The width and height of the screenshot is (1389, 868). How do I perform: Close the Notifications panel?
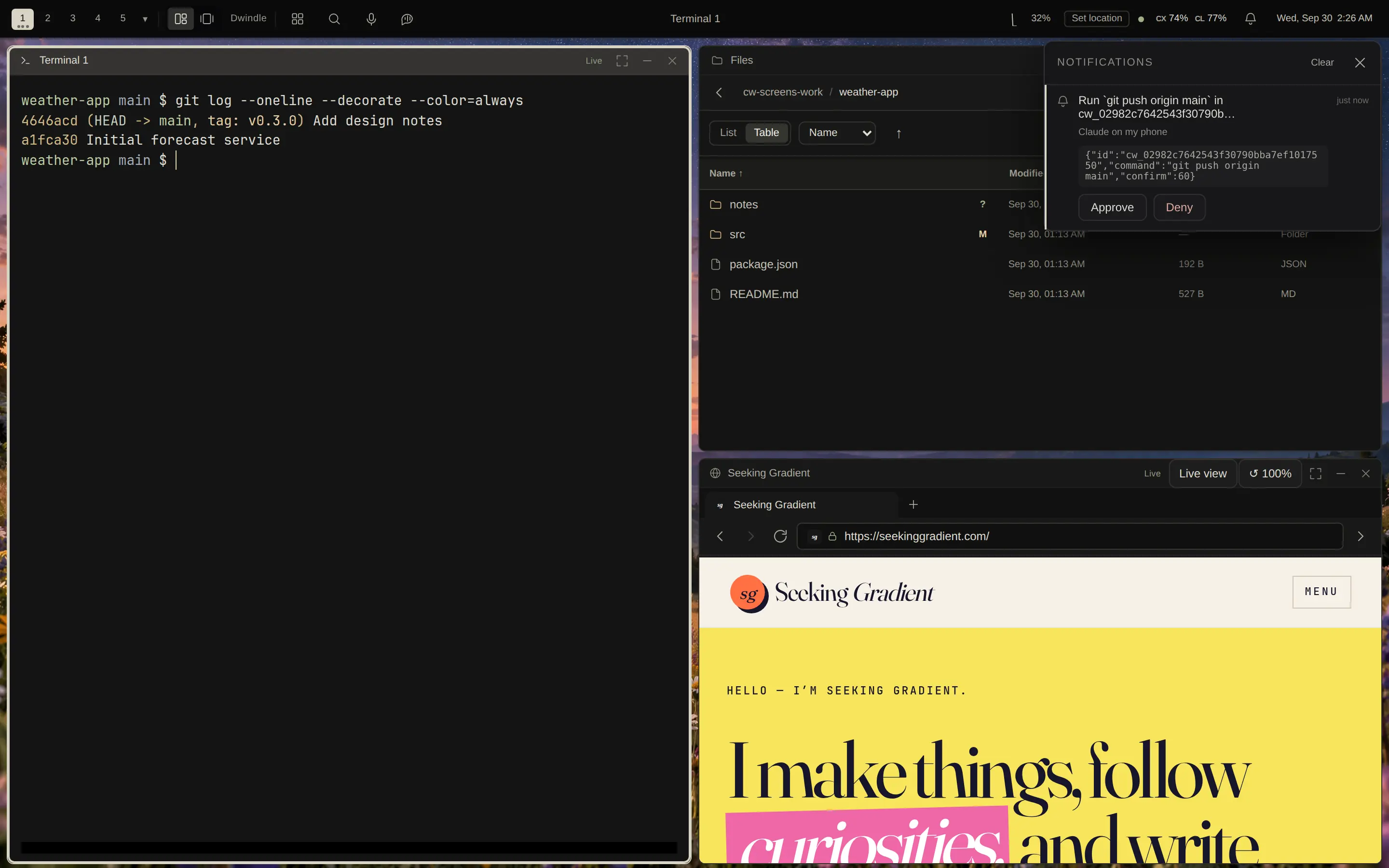1360,63
